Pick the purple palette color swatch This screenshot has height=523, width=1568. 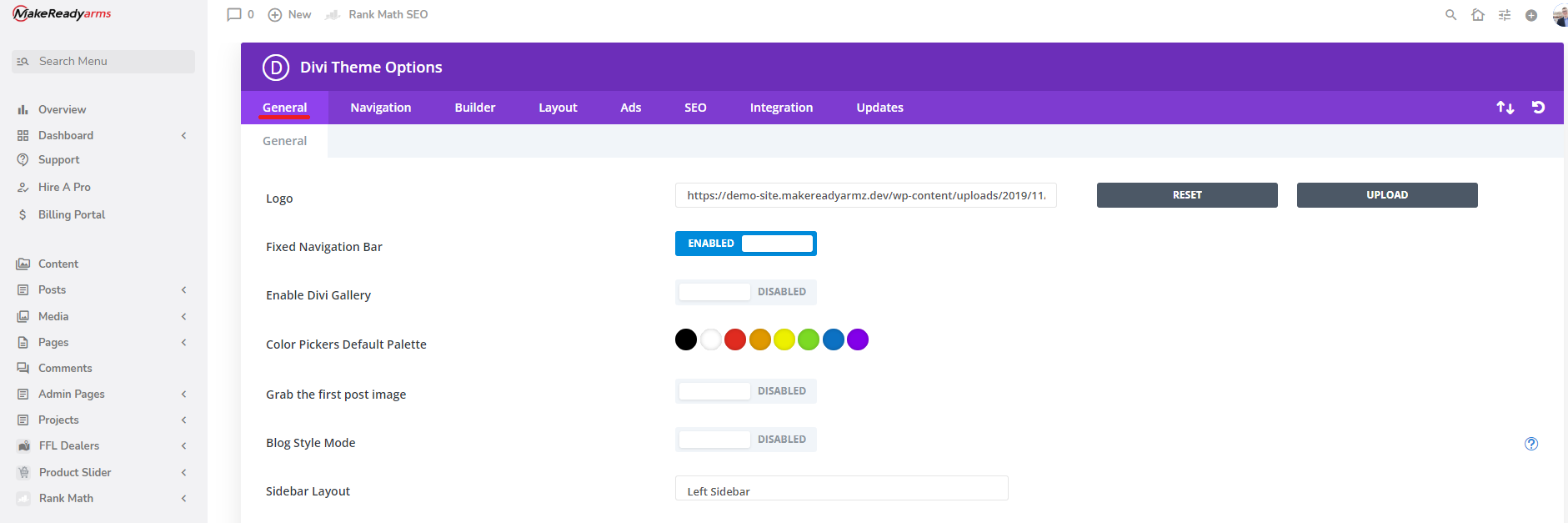[858, 339]
